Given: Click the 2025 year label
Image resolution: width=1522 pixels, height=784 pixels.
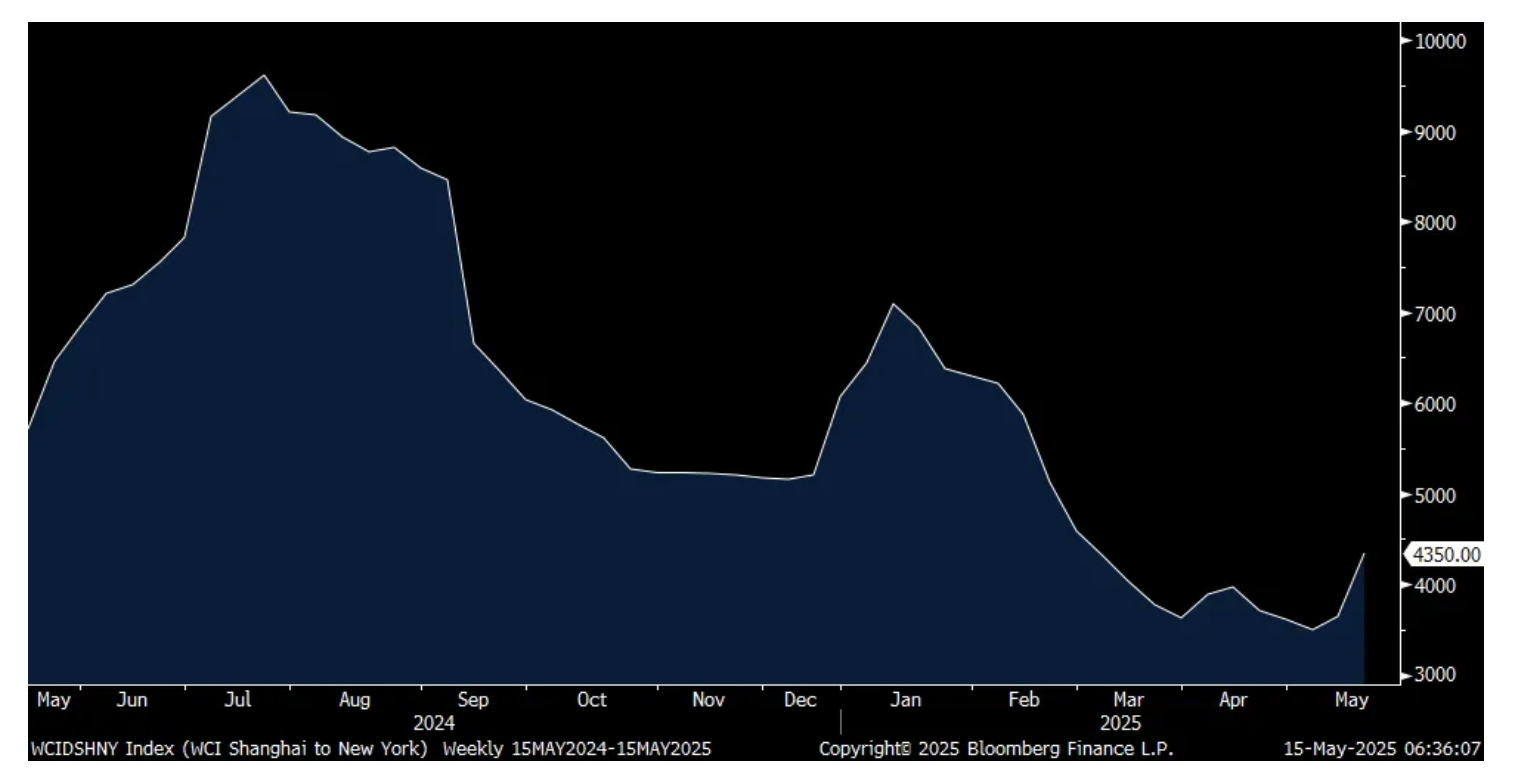Looking at the screenshot, I should [1120, 722].
